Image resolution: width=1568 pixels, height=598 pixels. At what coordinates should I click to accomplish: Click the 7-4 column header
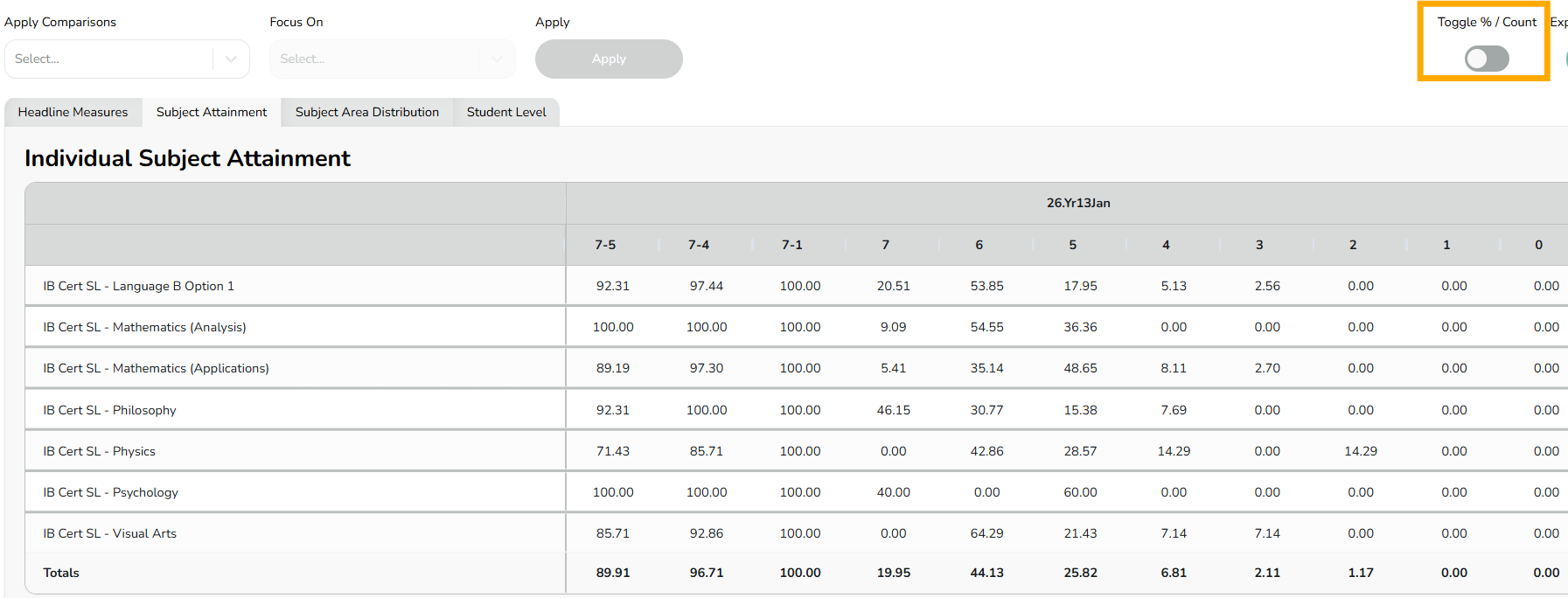pyautogui.click(x=699, y=245)
